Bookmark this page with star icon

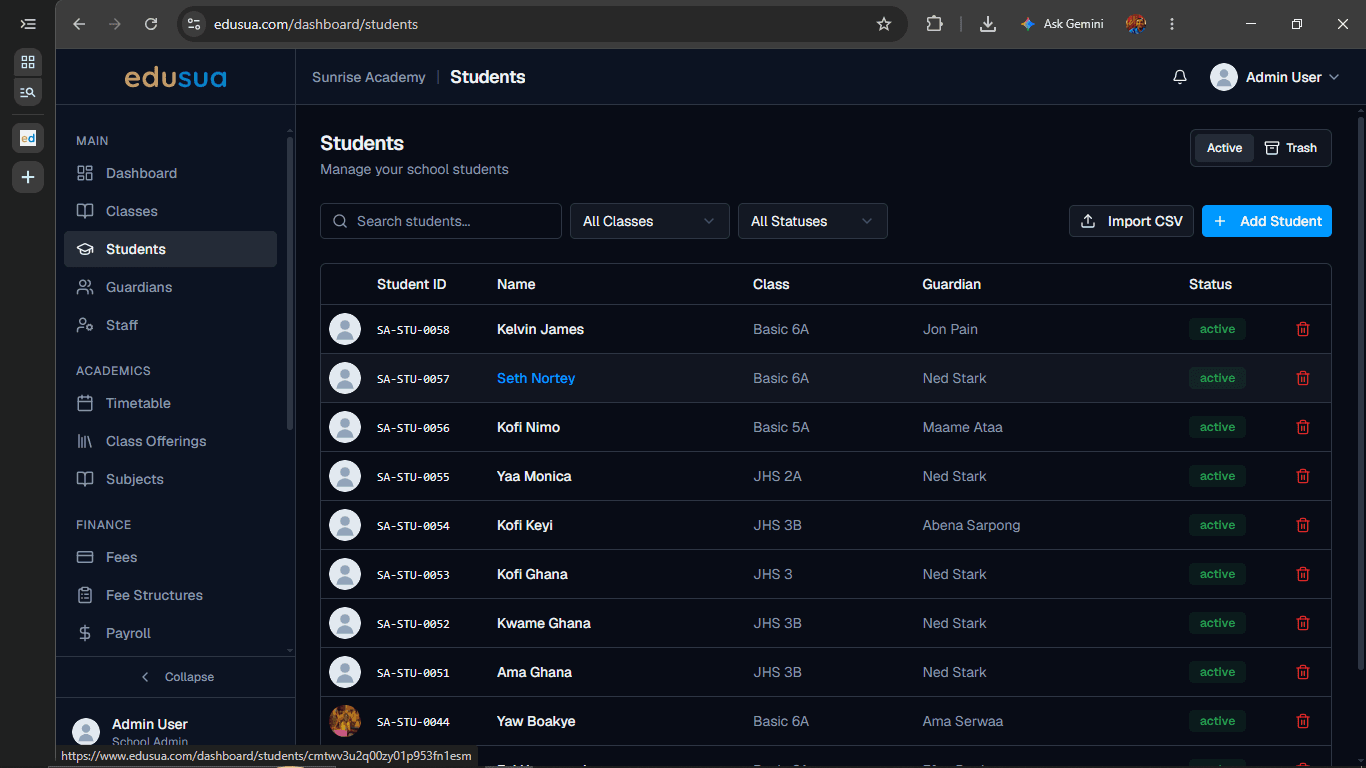884,24
